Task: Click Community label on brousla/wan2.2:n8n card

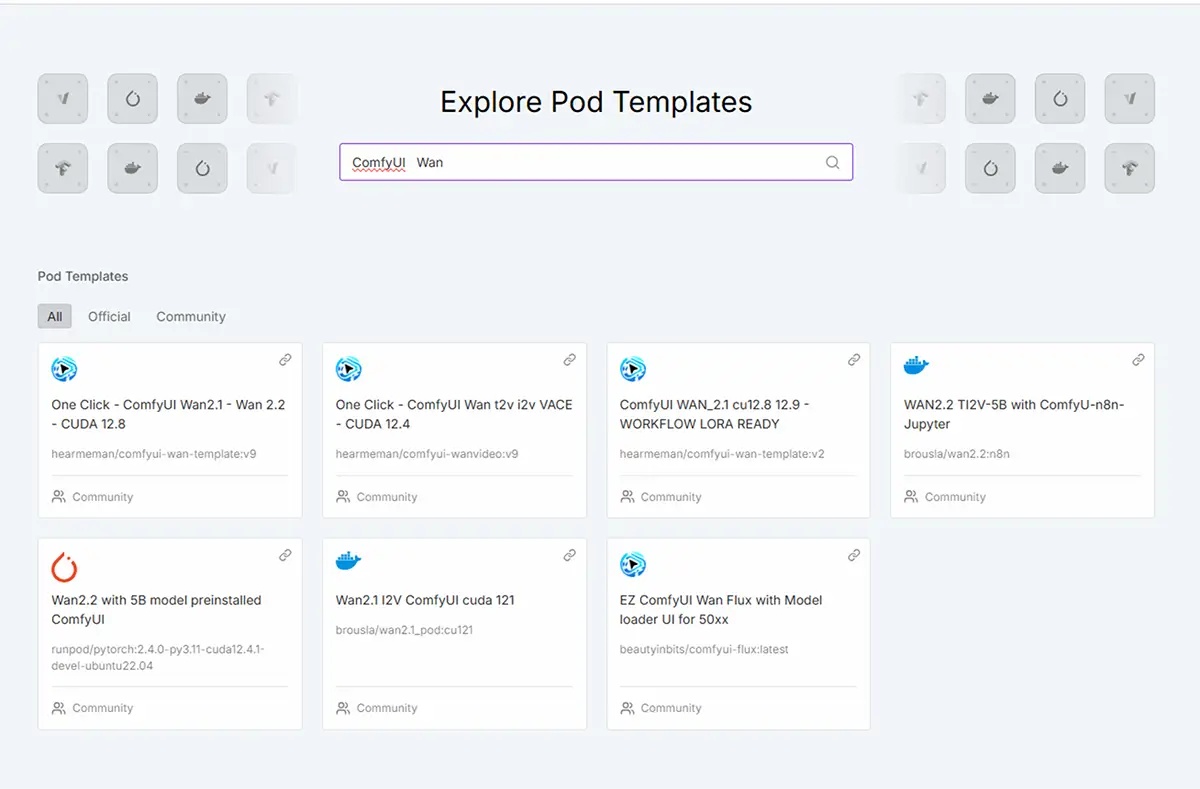Action: click(x=954, y=497)
